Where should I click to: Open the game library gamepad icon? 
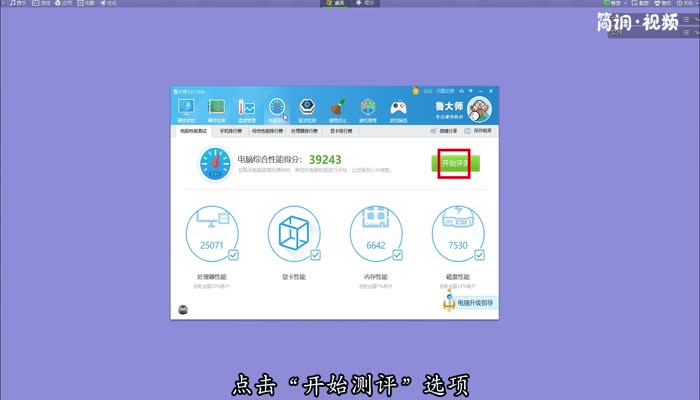click(398, 108)
